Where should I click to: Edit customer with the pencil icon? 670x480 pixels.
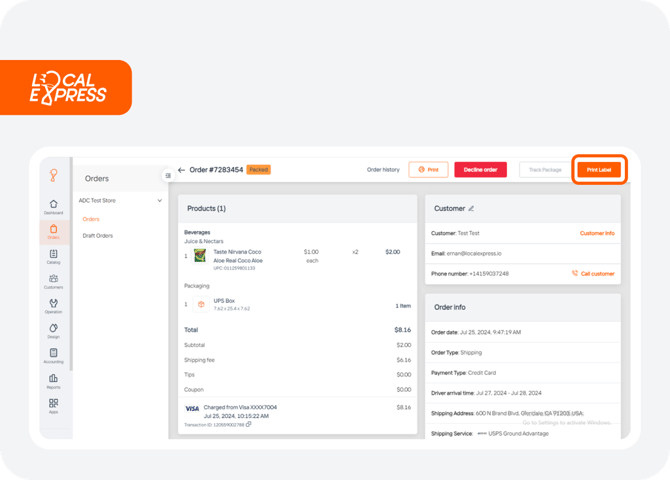pyautogui.click(x=471, y=209)
